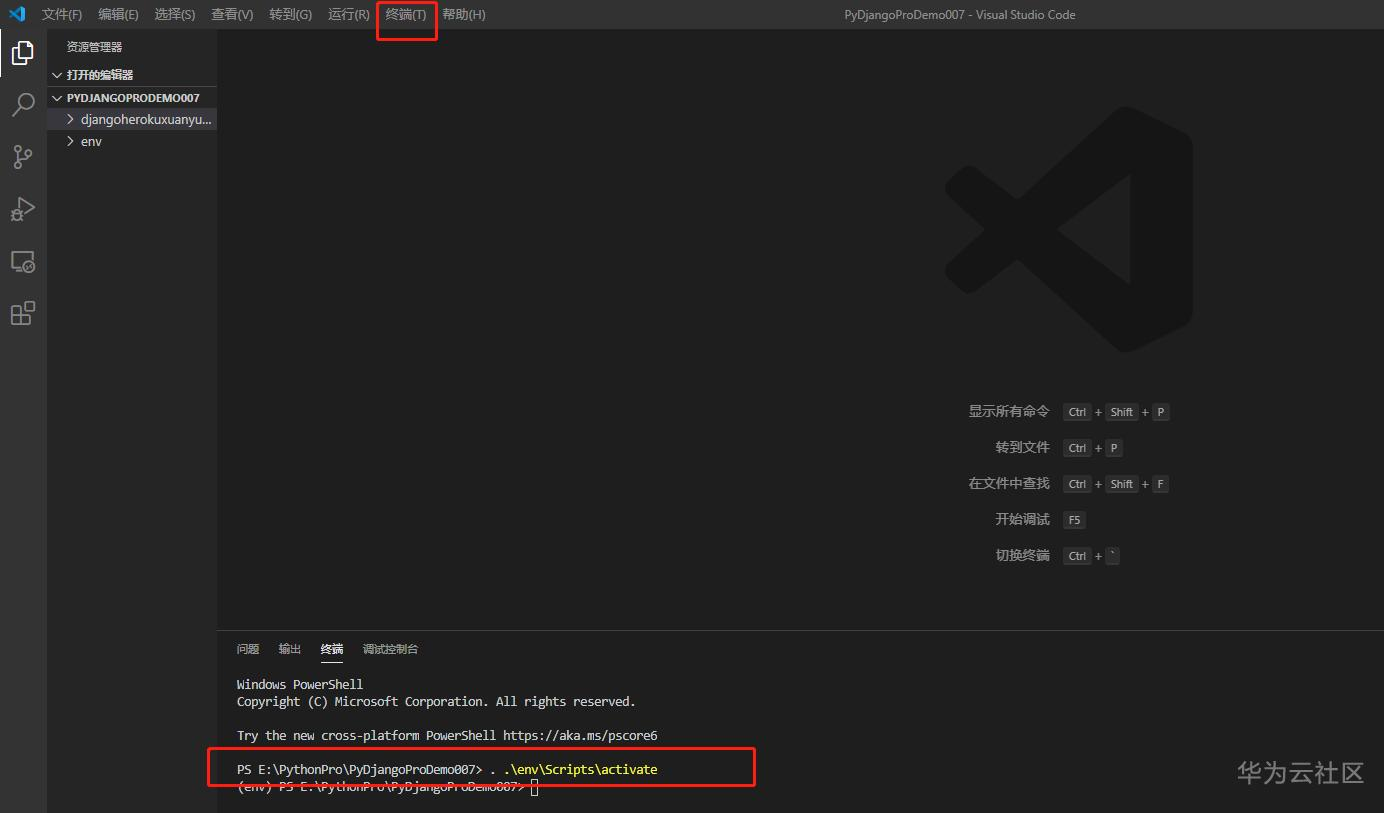Expand the env folder
This screenshot has height=813, width=1384.
tap(132, 141)
